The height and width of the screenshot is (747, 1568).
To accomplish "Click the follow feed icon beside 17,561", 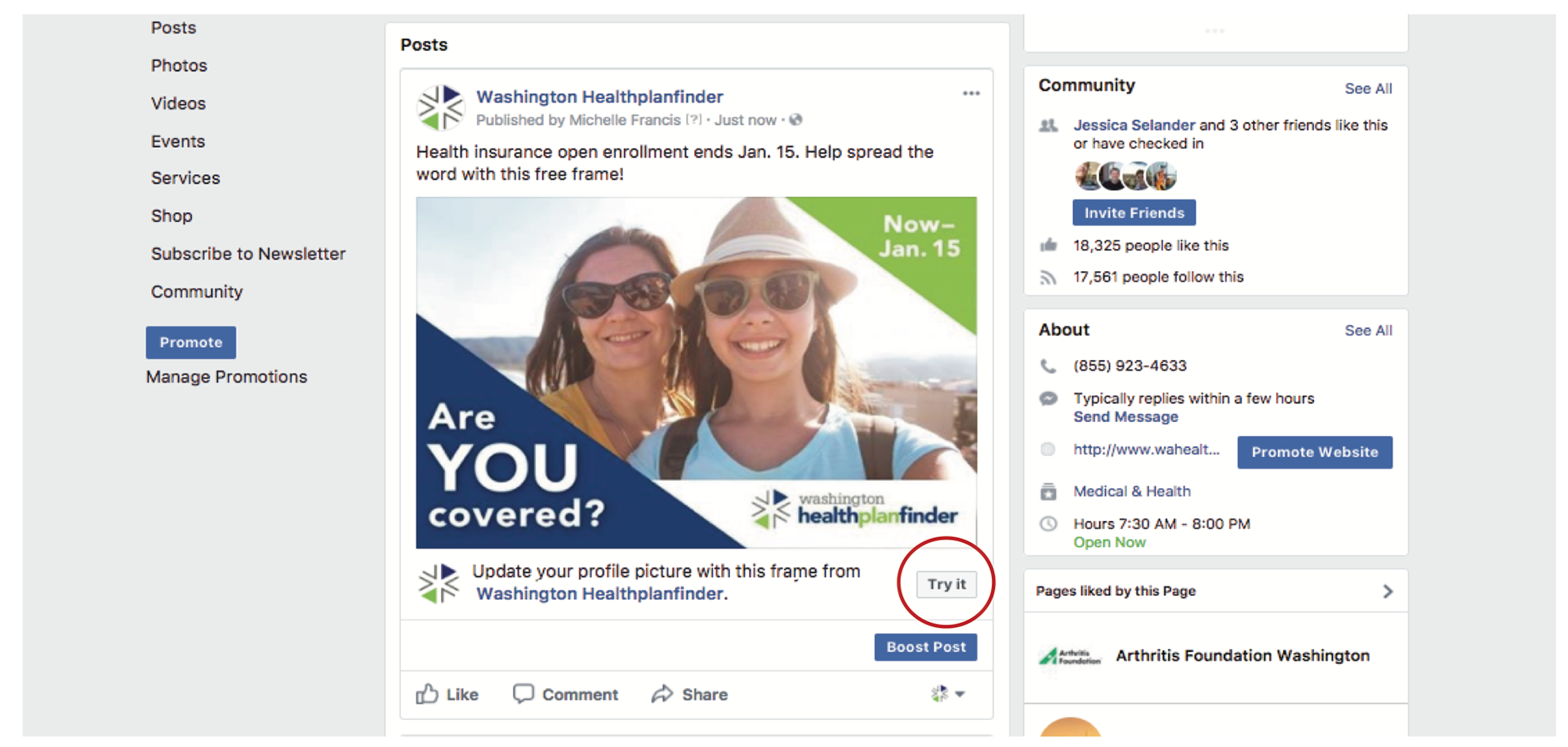I will pyautogui.click(x=1049, y=278).
